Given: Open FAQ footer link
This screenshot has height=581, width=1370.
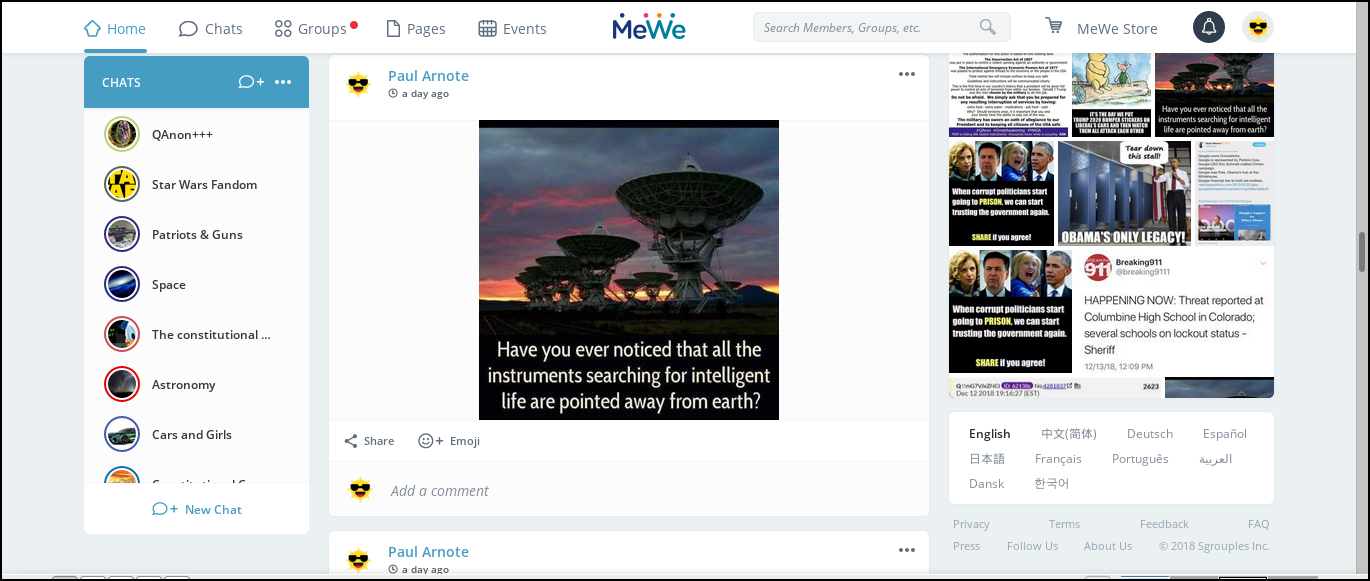Looking at the screenshot, I should (1258, 524).
